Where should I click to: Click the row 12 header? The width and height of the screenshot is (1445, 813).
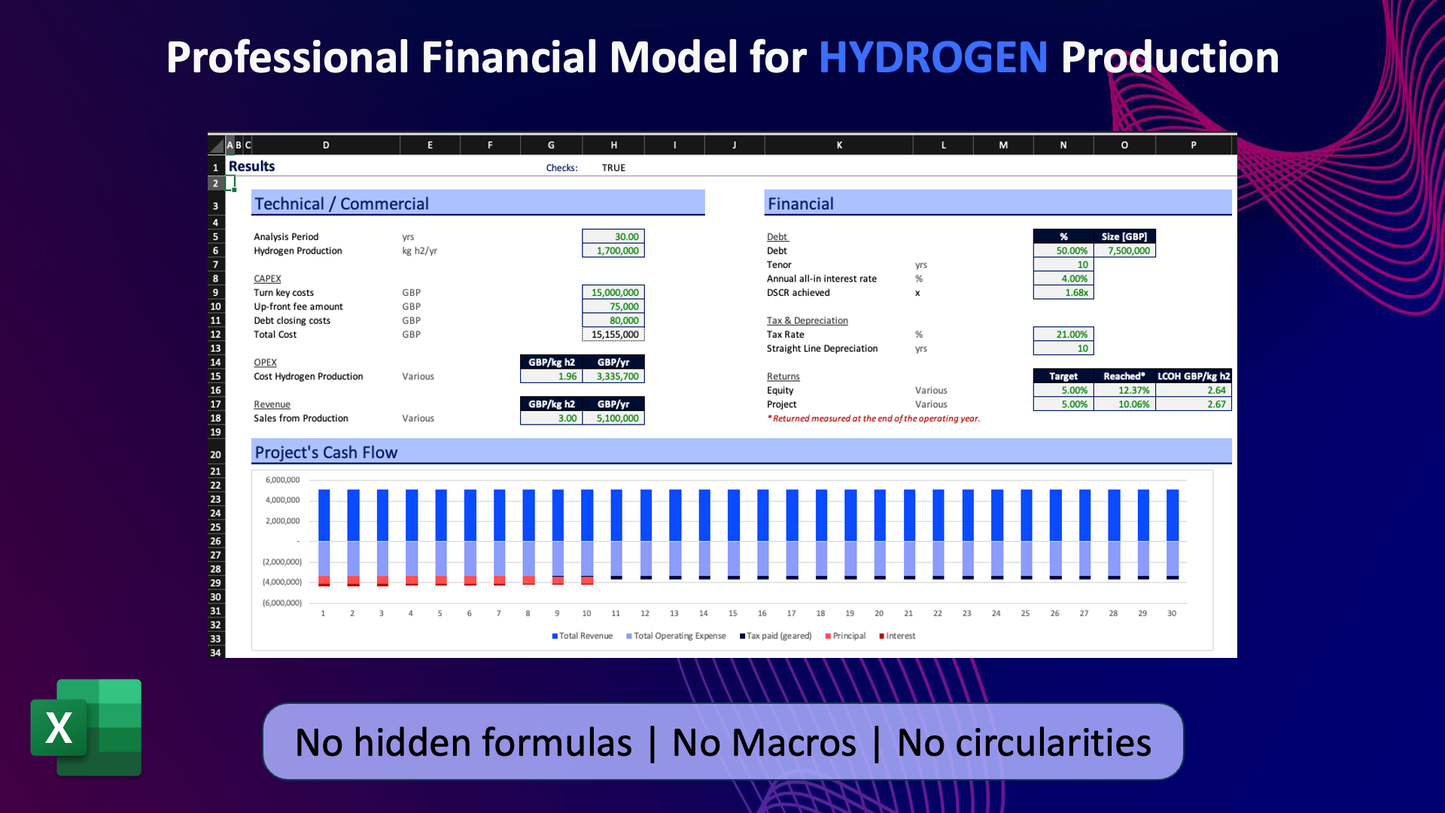[215, 335]
